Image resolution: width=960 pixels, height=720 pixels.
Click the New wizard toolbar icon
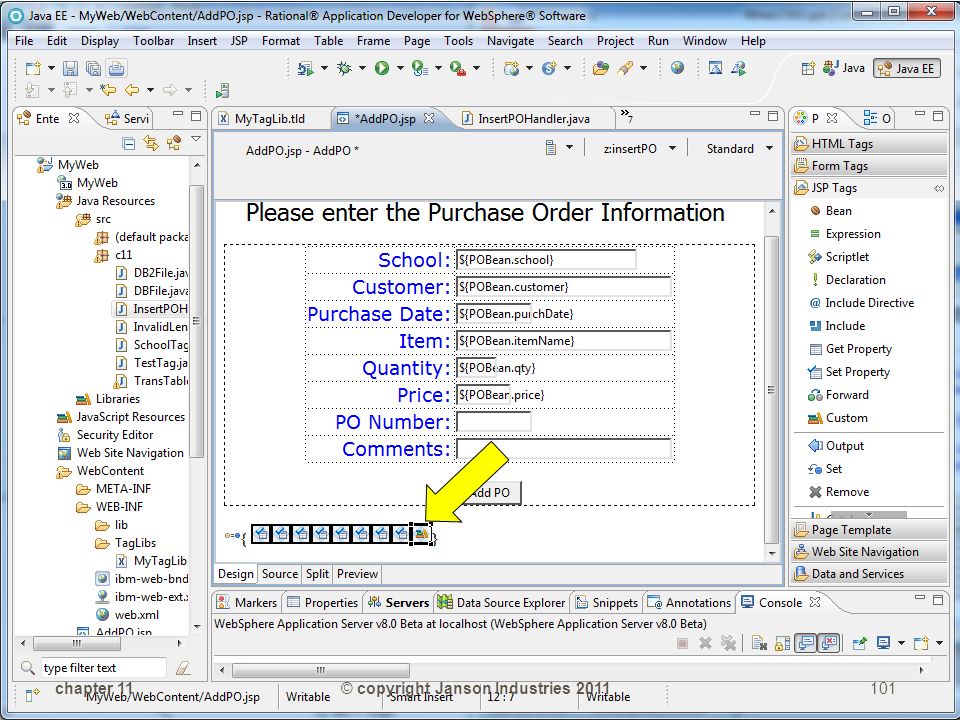pos(33,68)
